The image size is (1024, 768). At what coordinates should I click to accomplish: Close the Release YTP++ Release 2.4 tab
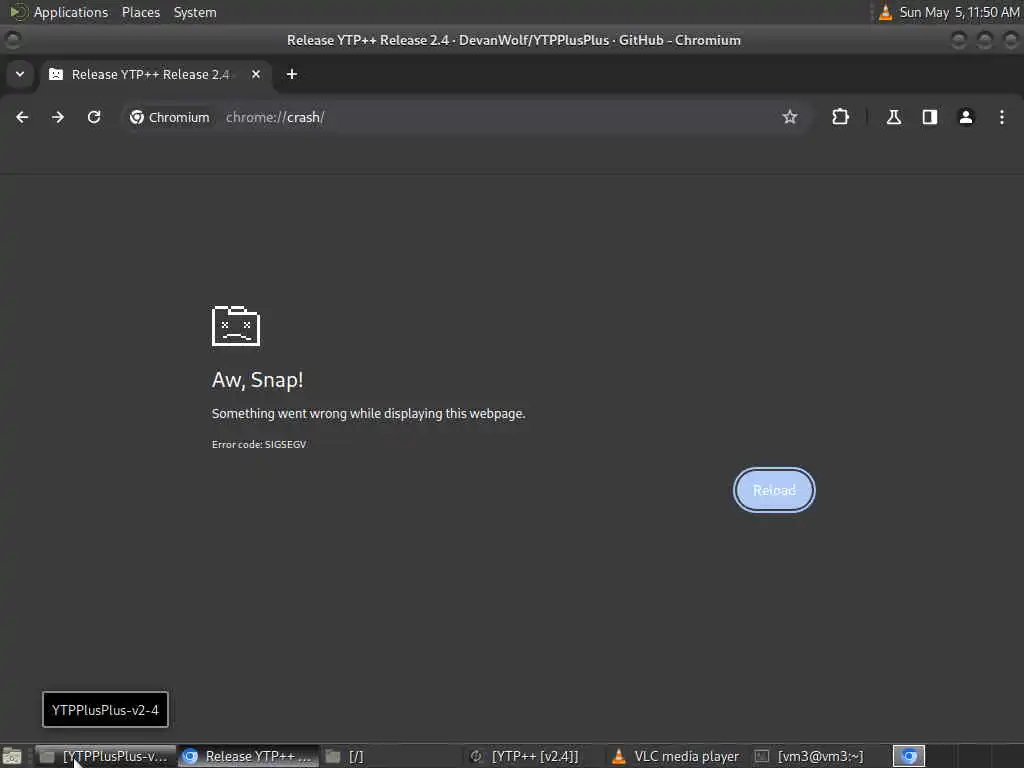click(x=256, y=74)
